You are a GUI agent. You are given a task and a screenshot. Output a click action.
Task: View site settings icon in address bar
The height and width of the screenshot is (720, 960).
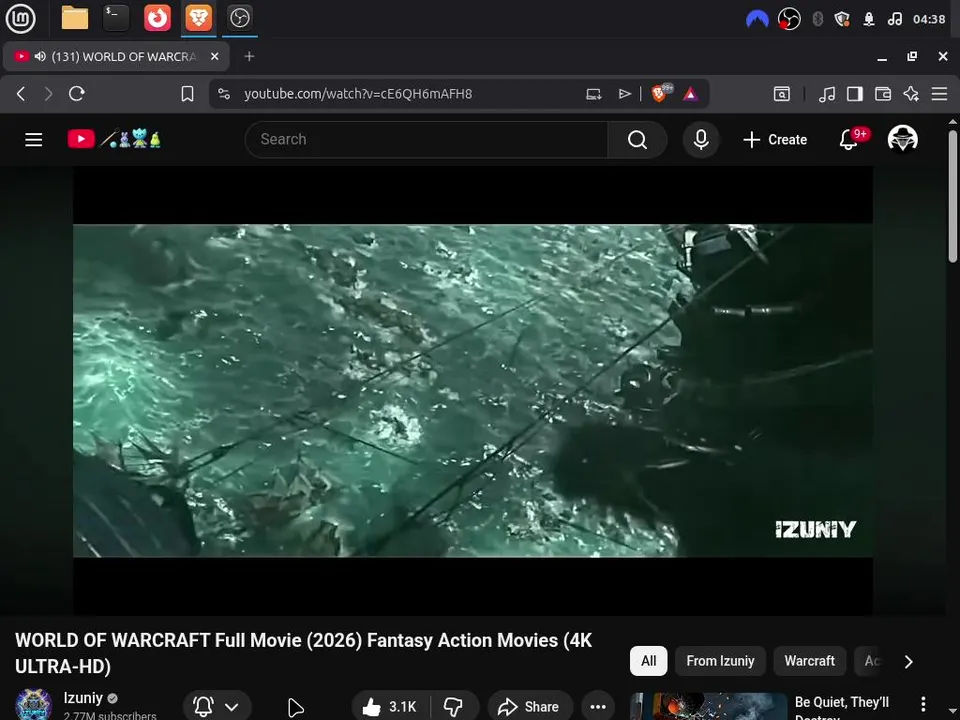click(224, 94)
